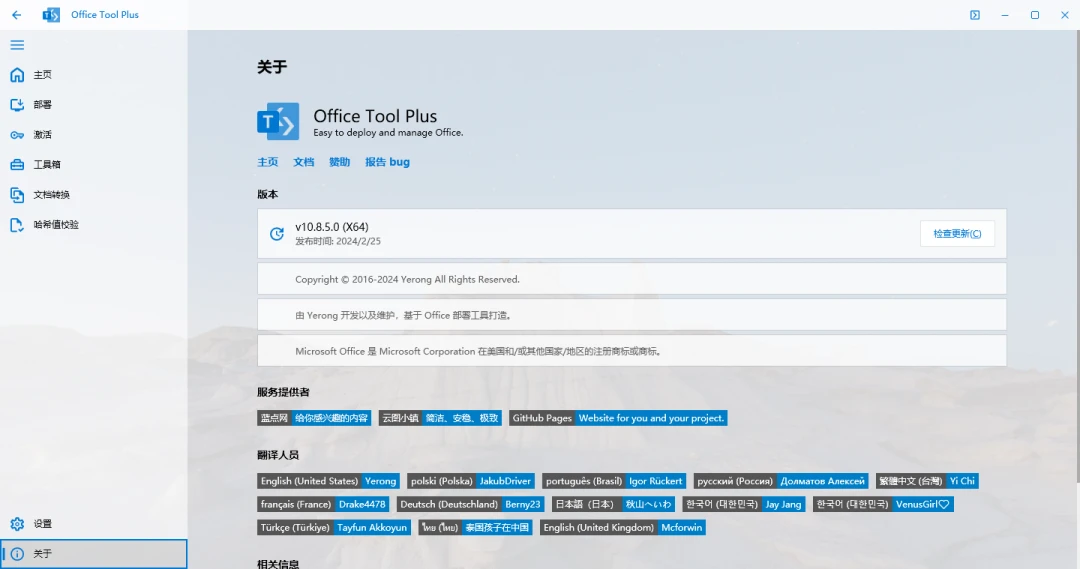Click the 检查更新(C) button
The height and width of the screenshot is (569, 1080).
[957, 234]
